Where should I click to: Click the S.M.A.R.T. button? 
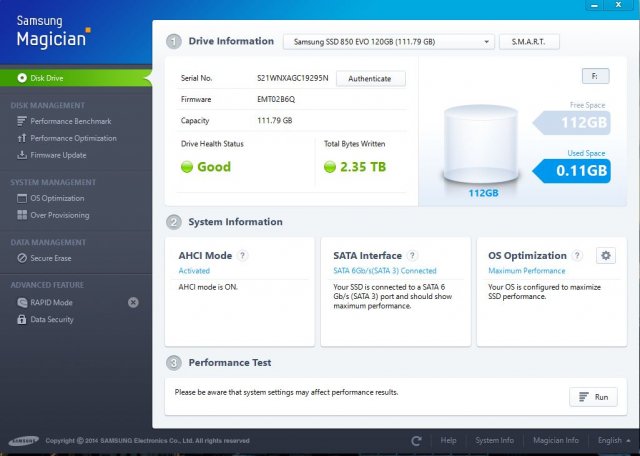point(529,42)
